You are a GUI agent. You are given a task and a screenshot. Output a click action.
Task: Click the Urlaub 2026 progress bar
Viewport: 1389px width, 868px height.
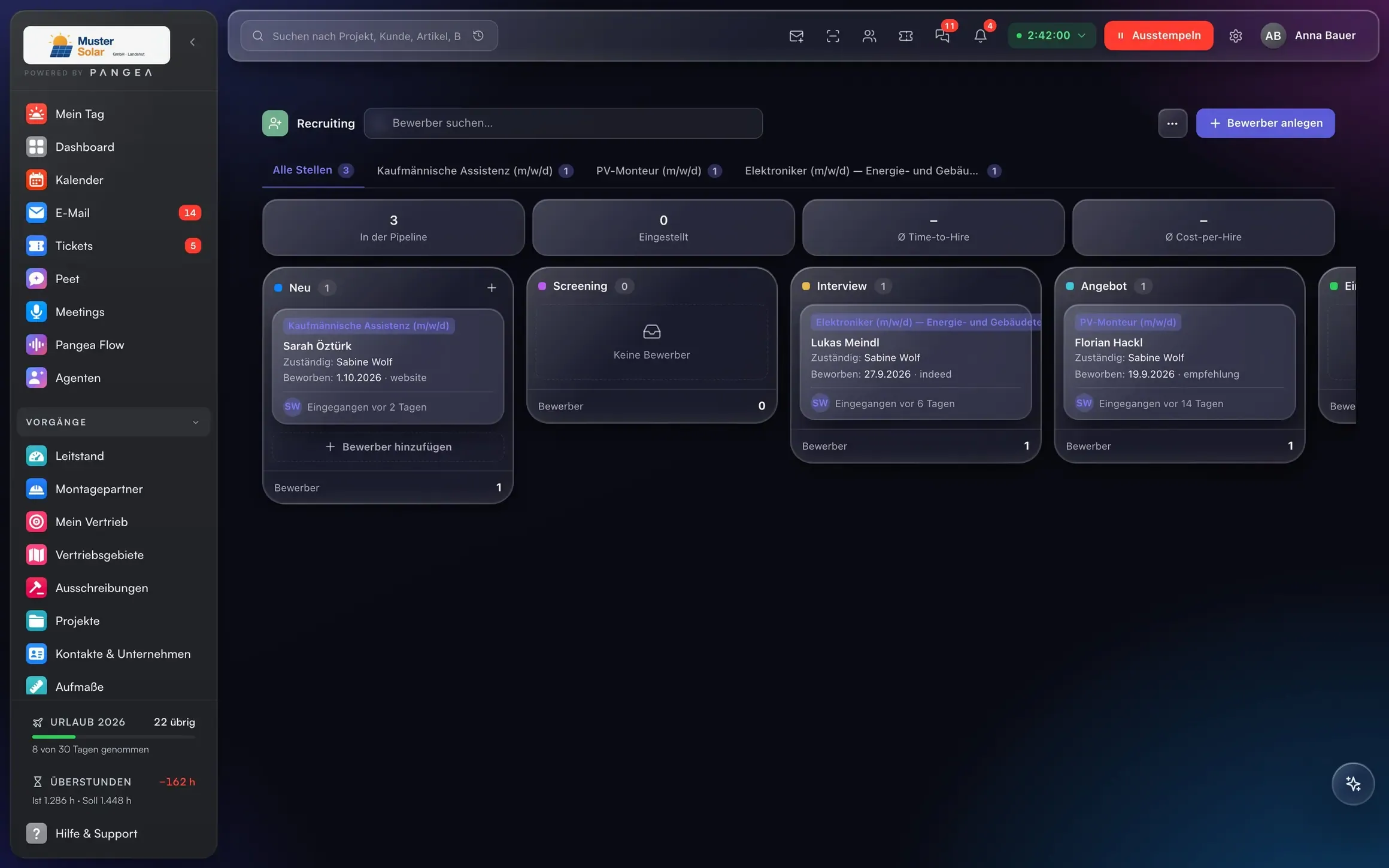tap(114, 736)
